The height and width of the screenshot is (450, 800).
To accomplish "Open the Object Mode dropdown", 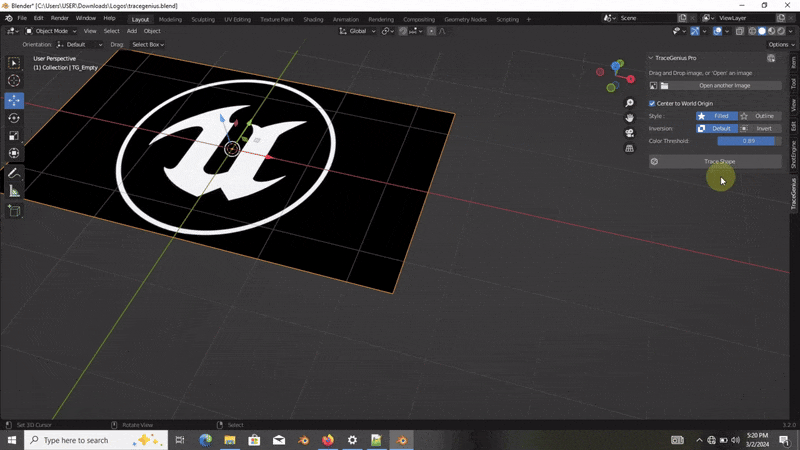I will [51, 31].
